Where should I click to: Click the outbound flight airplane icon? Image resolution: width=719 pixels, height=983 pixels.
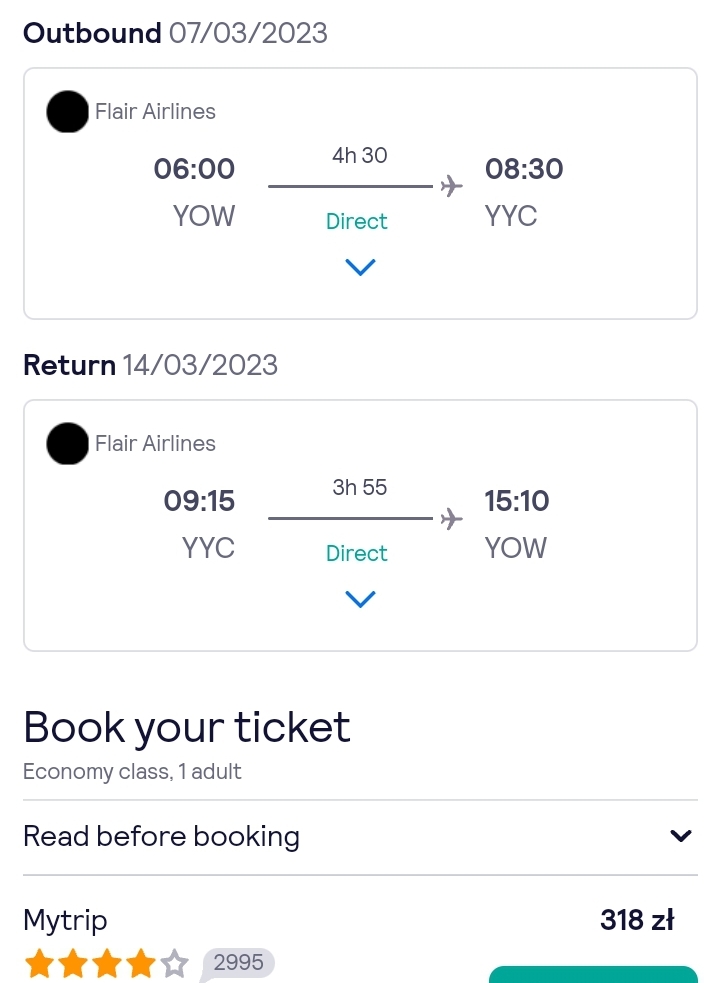pyautogui.click(x=451, y=186)
